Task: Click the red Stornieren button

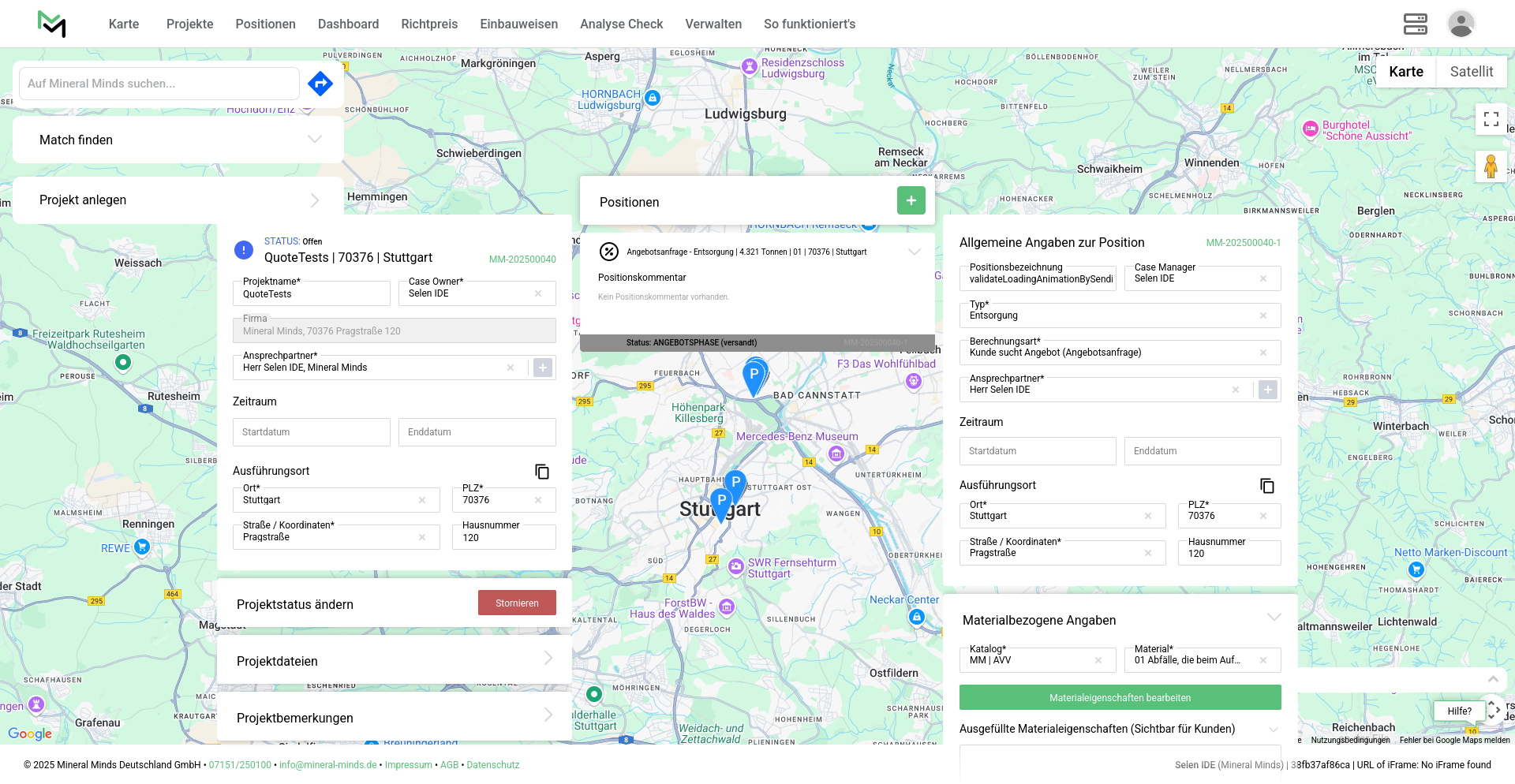Action: [x=517, y=603]
